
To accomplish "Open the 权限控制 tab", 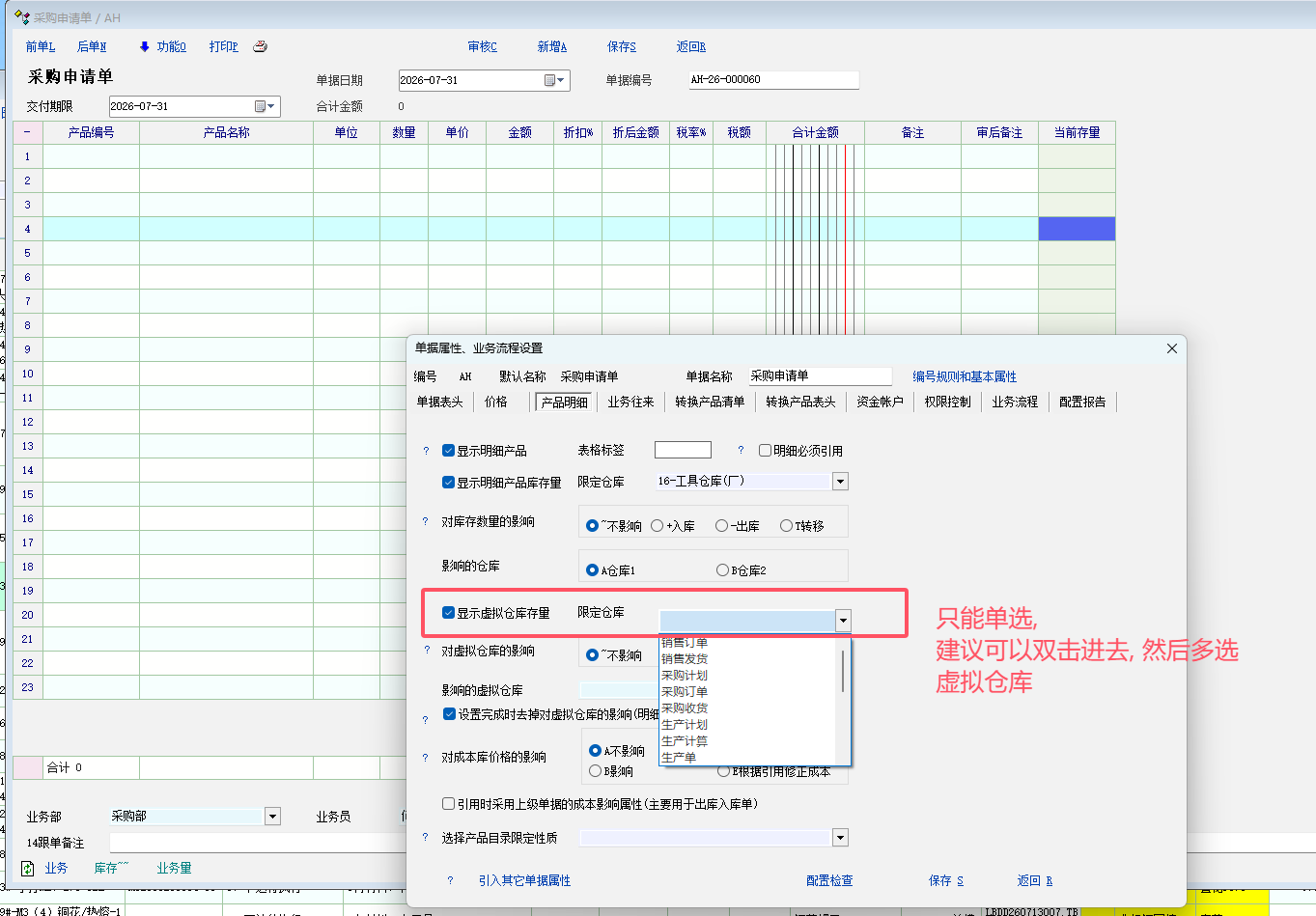I will [948, 402].
